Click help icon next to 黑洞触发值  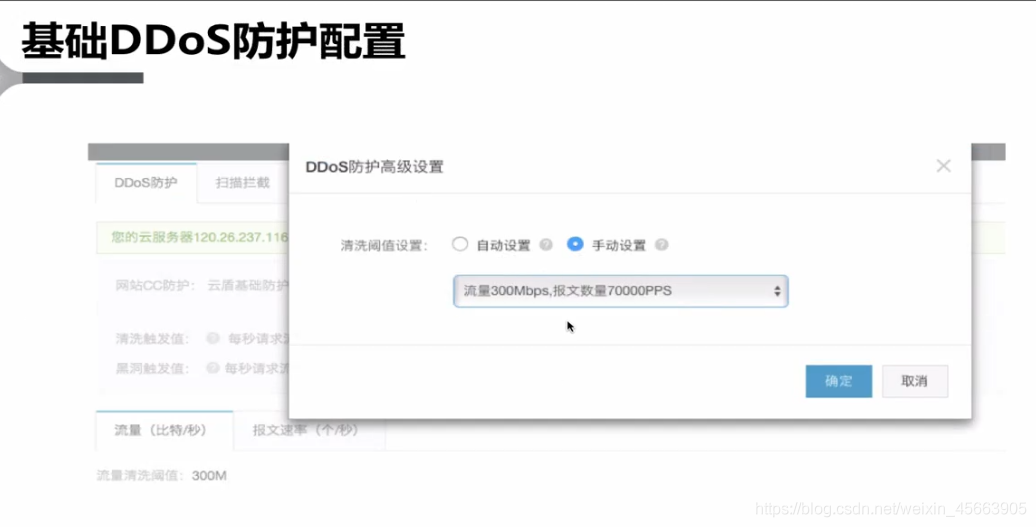point(212,368)
